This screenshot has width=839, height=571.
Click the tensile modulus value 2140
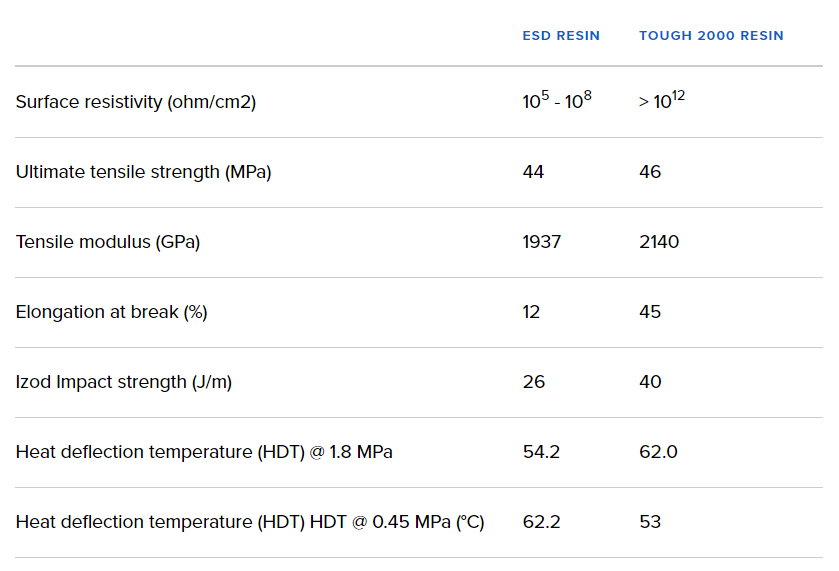tap(659, 242)
